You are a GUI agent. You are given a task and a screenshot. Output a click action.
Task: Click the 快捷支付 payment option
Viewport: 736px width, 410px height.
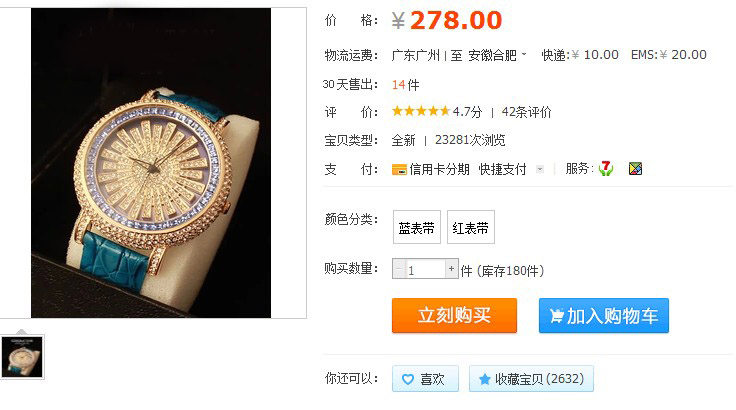click(x=502, y=170)
